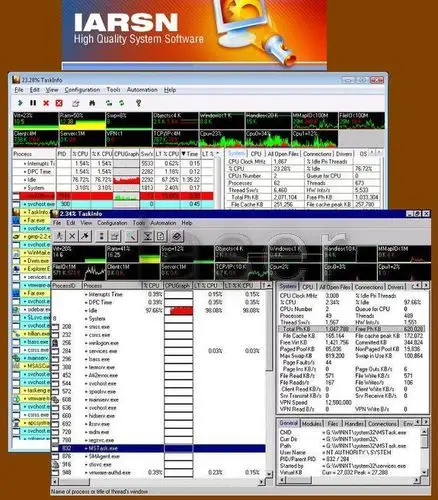Click the third icon in front TaskInfo toolbar
The width and height of the screenshot is (438, 500).
coord(85,236)
